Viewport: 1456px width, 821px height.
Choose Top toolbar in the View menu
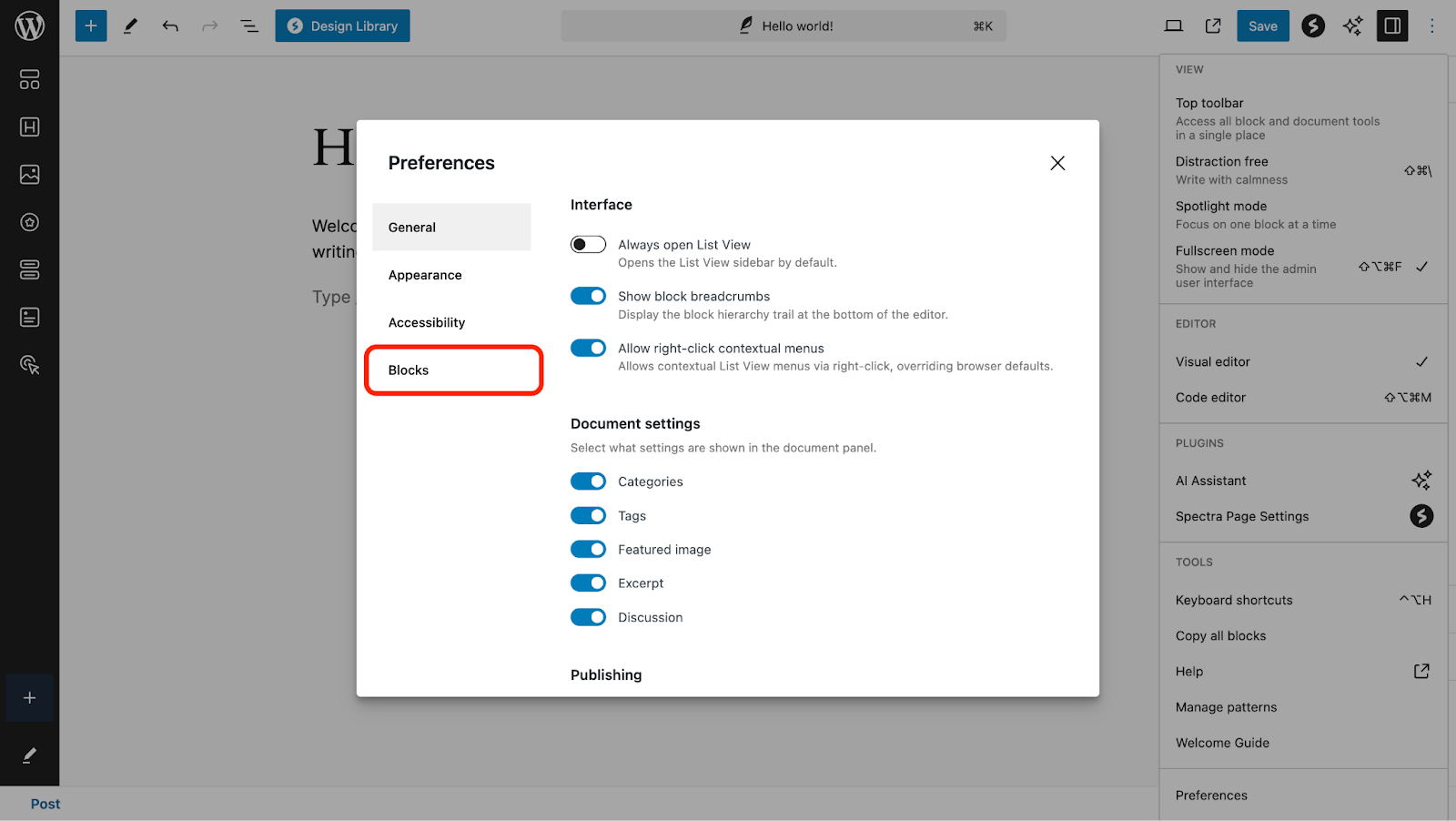pos(1303,118)
